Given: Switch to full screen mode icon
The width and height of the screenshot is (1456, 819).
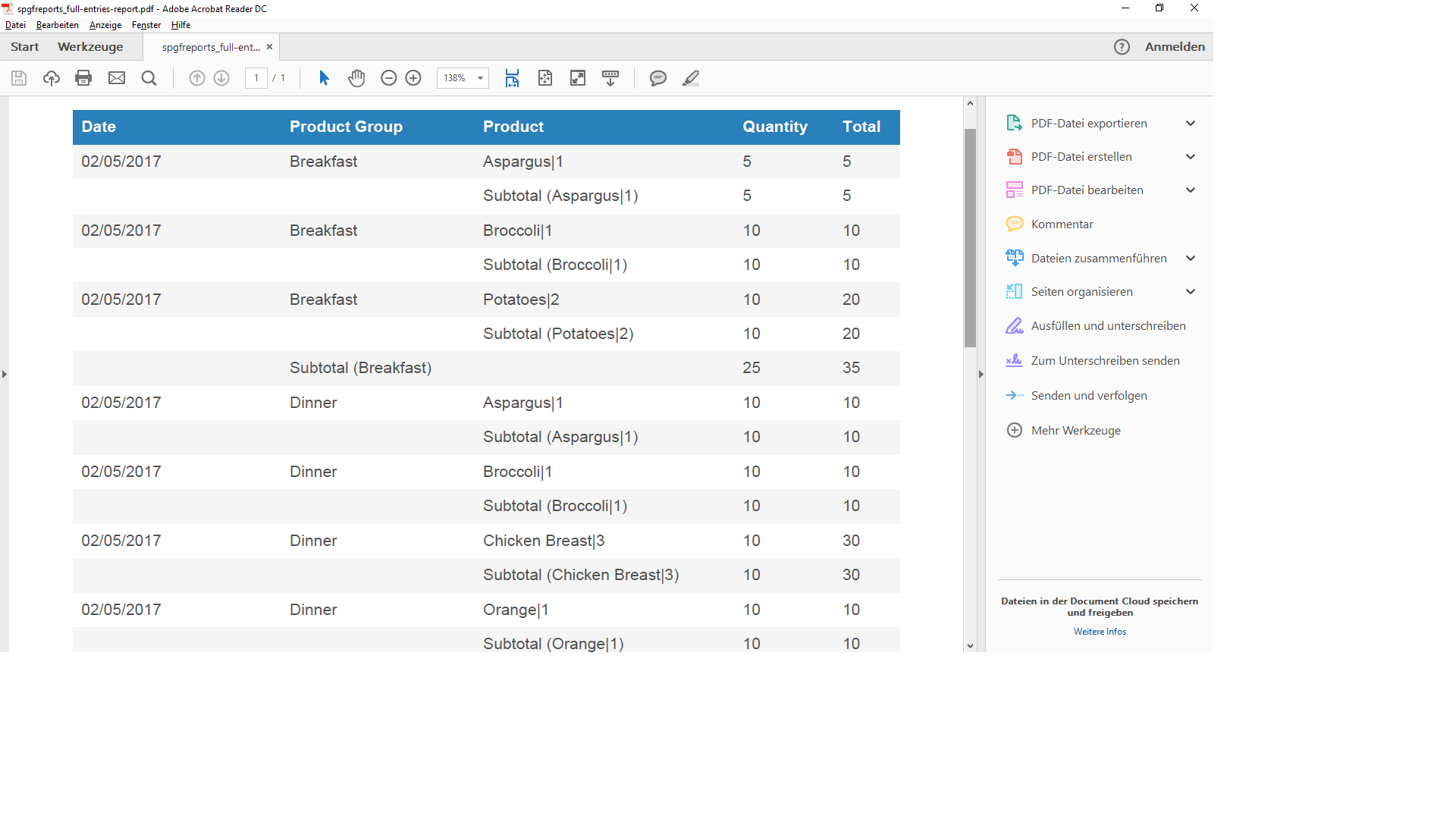Looking at the screenshot, I should pyautogui.click(x=578, y=78).
